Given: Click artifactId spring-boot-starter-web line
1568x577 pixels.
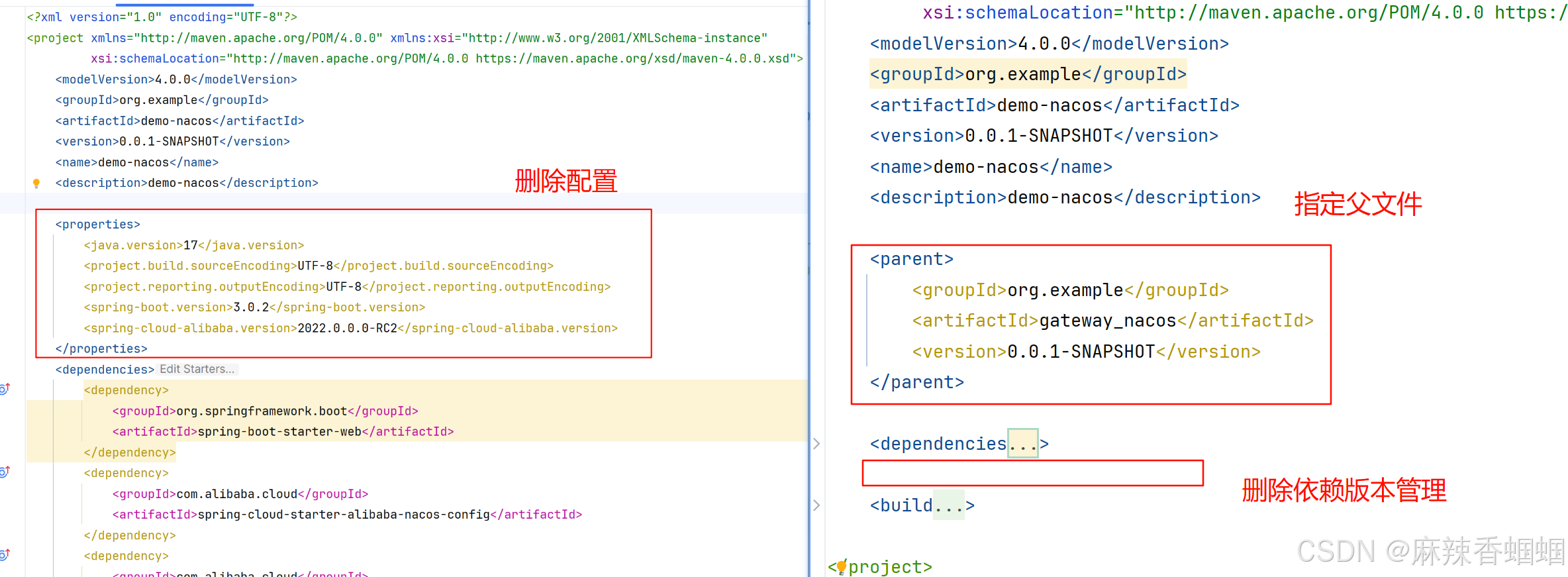Looking at the screenshot, I should pyautogui.click(x=283, y=432).
